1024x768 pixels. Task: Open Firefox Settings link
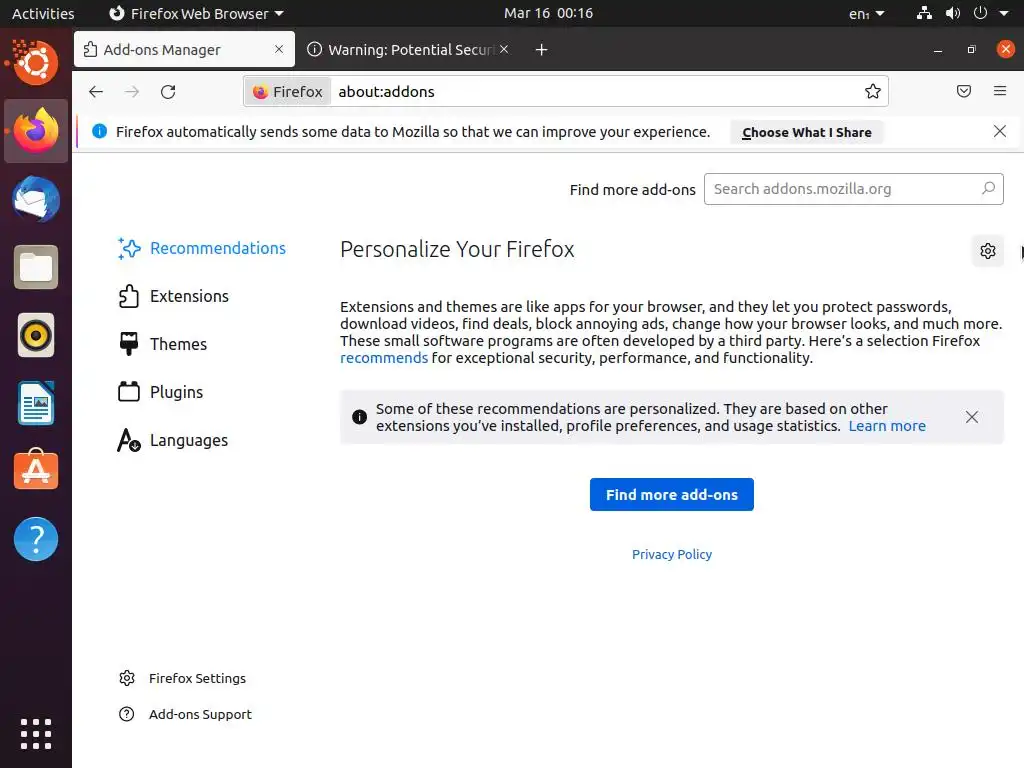click(182, 679)
